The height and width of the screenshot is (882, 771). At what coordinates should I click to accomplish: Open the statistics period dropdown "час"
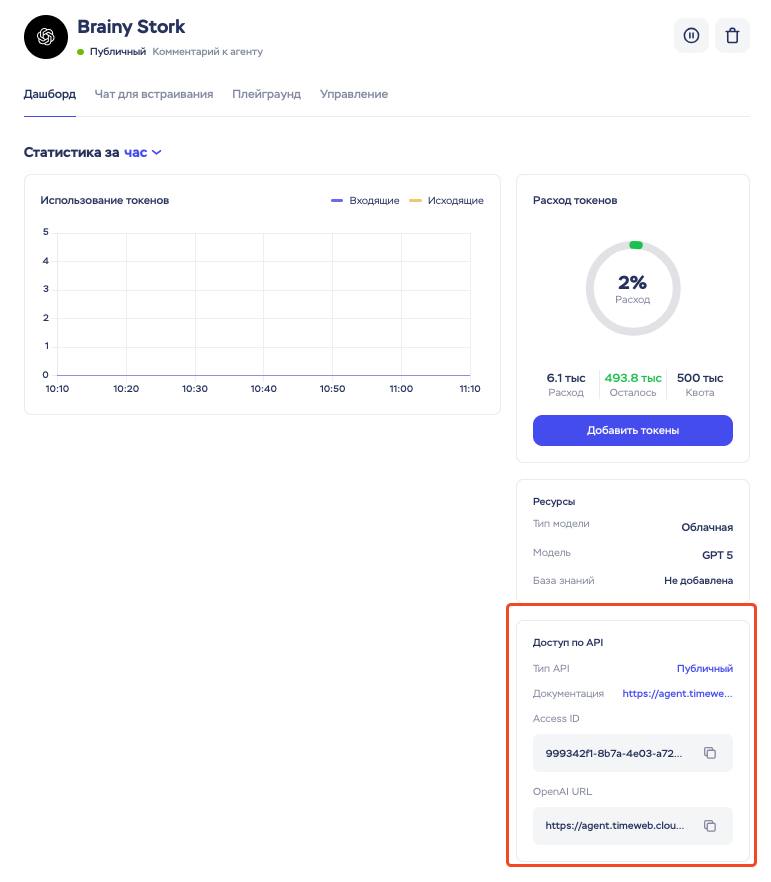142,153
